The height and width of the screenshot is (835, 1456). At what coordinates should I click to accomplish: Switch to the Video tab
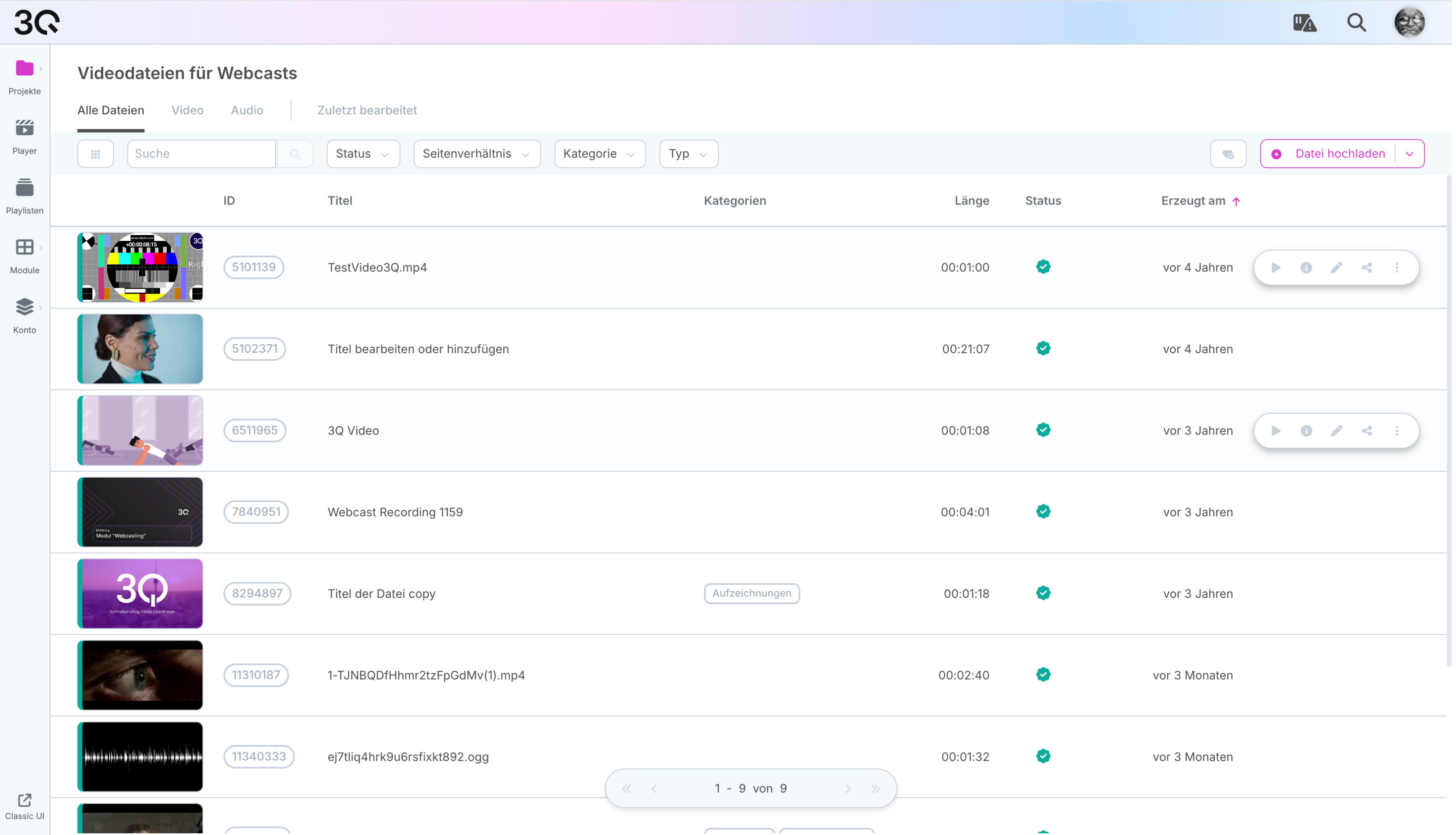pos(188,110)
